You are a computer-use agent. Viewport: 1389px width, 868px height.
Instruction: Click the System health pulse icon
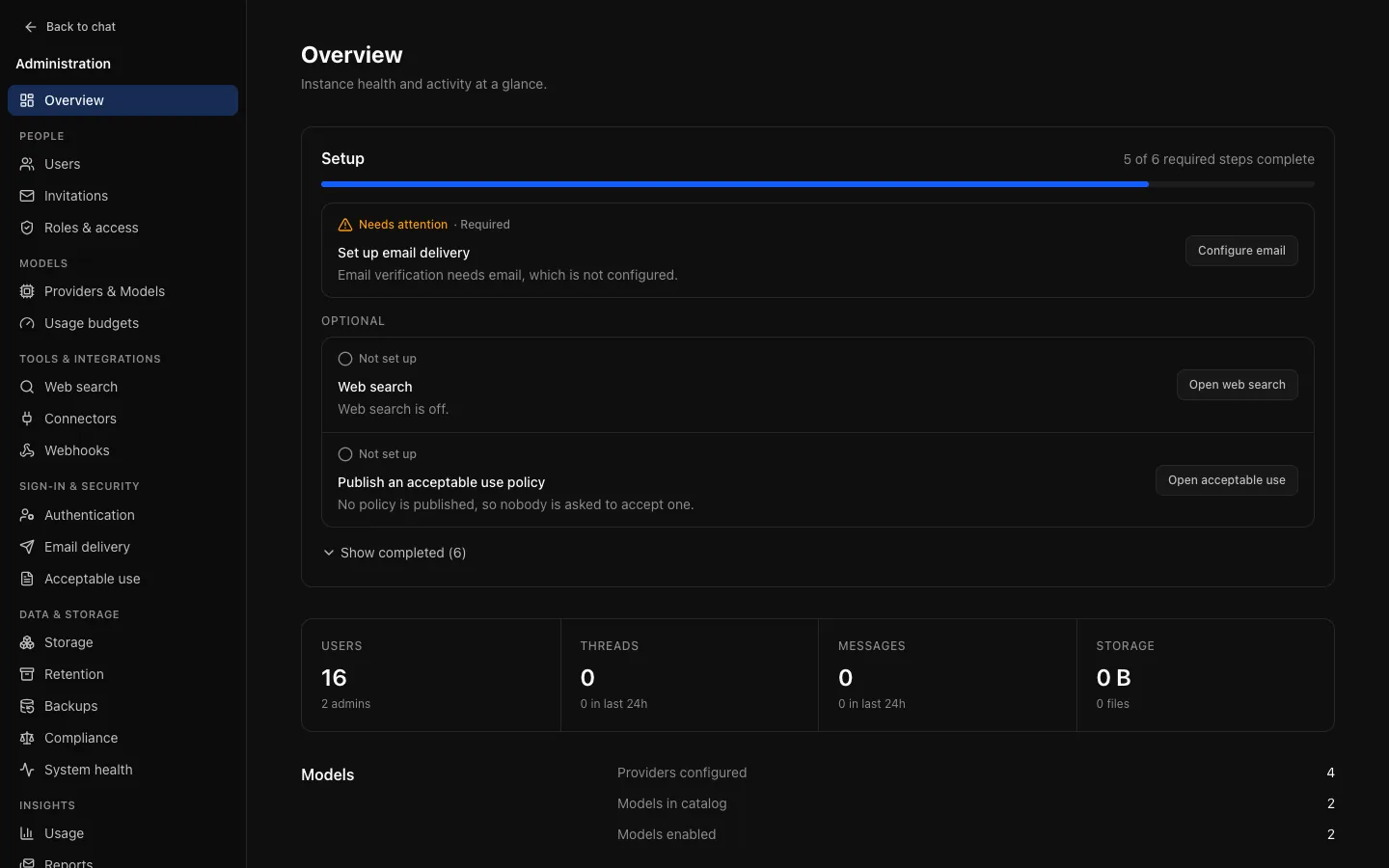27,770
